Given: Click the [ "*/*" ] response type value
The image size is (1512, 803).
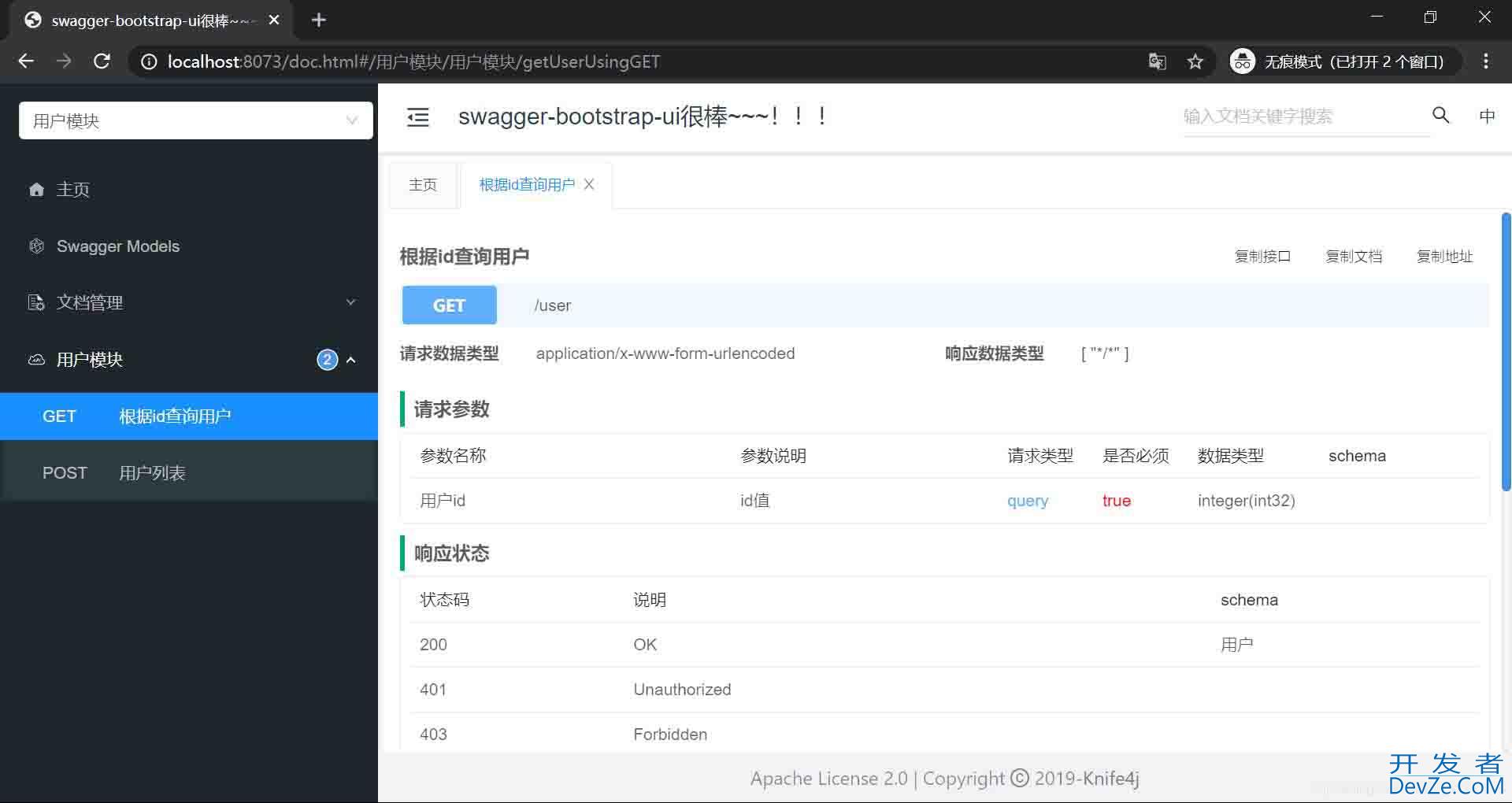Looking at the screenshot, I should pos(1105,353).
